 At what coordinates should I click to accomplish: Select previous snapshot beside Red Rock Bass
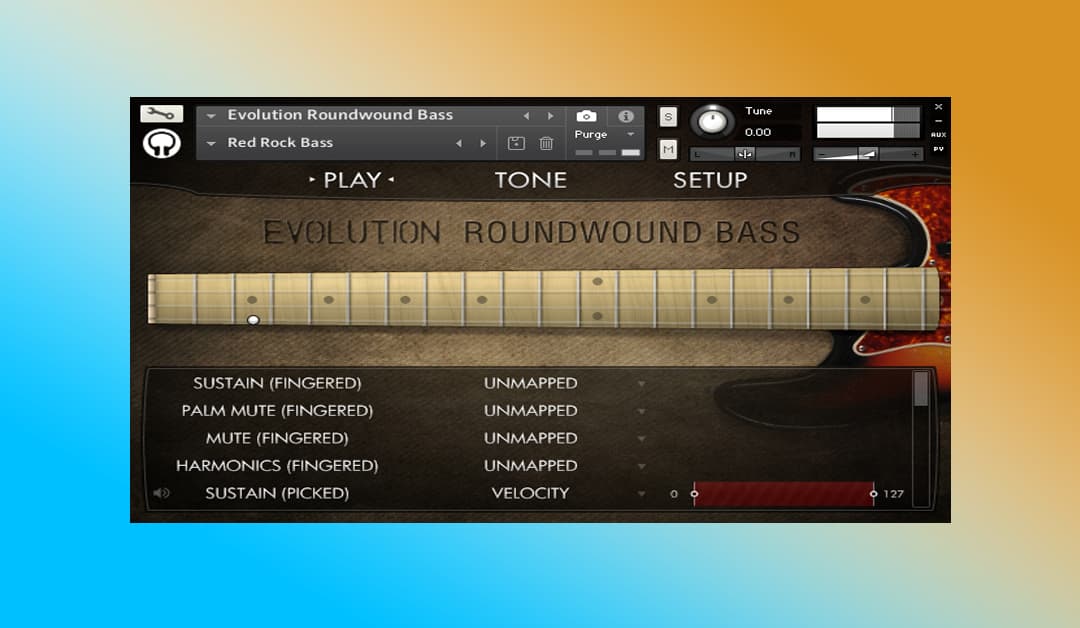(x=459, y=143)
